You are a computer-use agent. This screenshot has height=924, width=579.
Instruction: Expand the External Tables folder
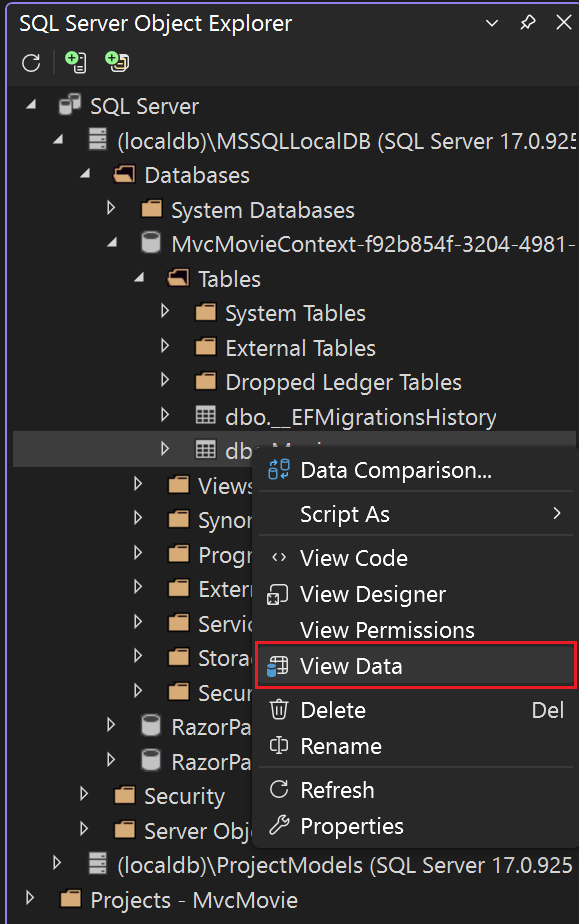tap(165, 346)
